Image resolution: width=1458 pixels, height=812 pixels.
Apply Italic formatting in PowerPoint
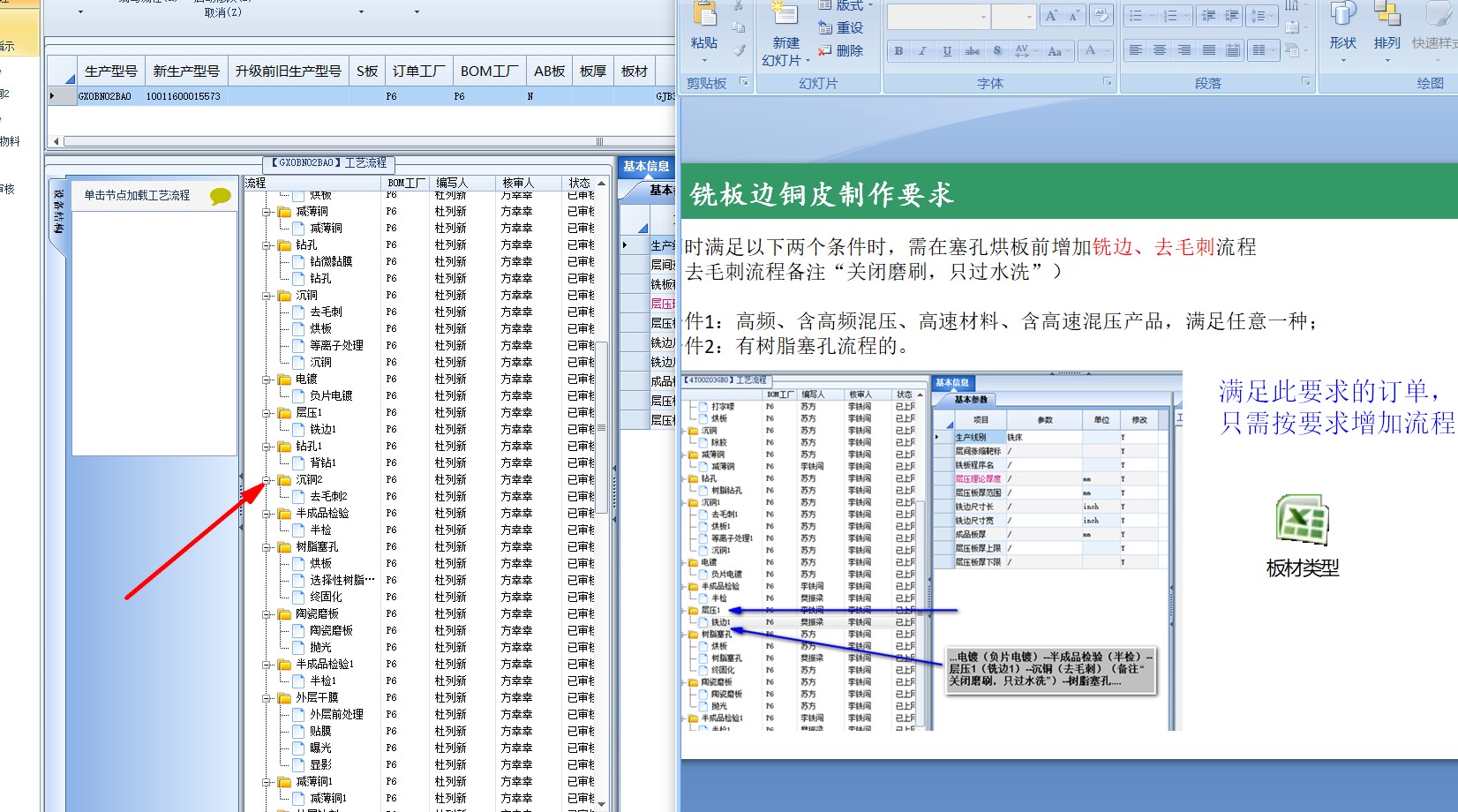pyautogui.click(x=923, y=51)
